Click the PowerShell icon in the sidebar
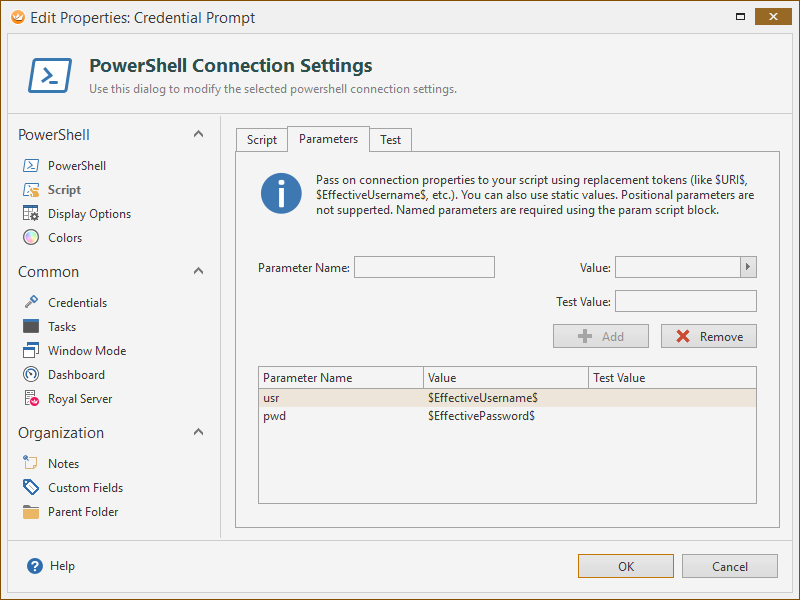Viewport: 800px width, 600px height. (x=31, y=166)
